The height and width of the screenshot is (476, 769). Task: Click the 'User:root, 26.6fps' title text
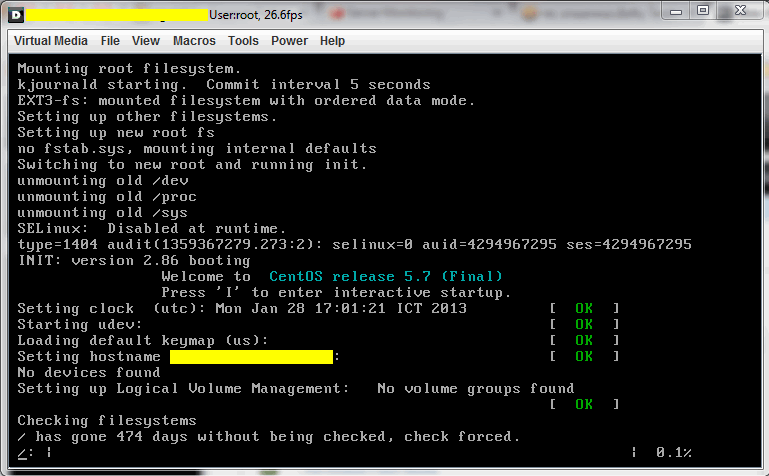tap(256, 15)
